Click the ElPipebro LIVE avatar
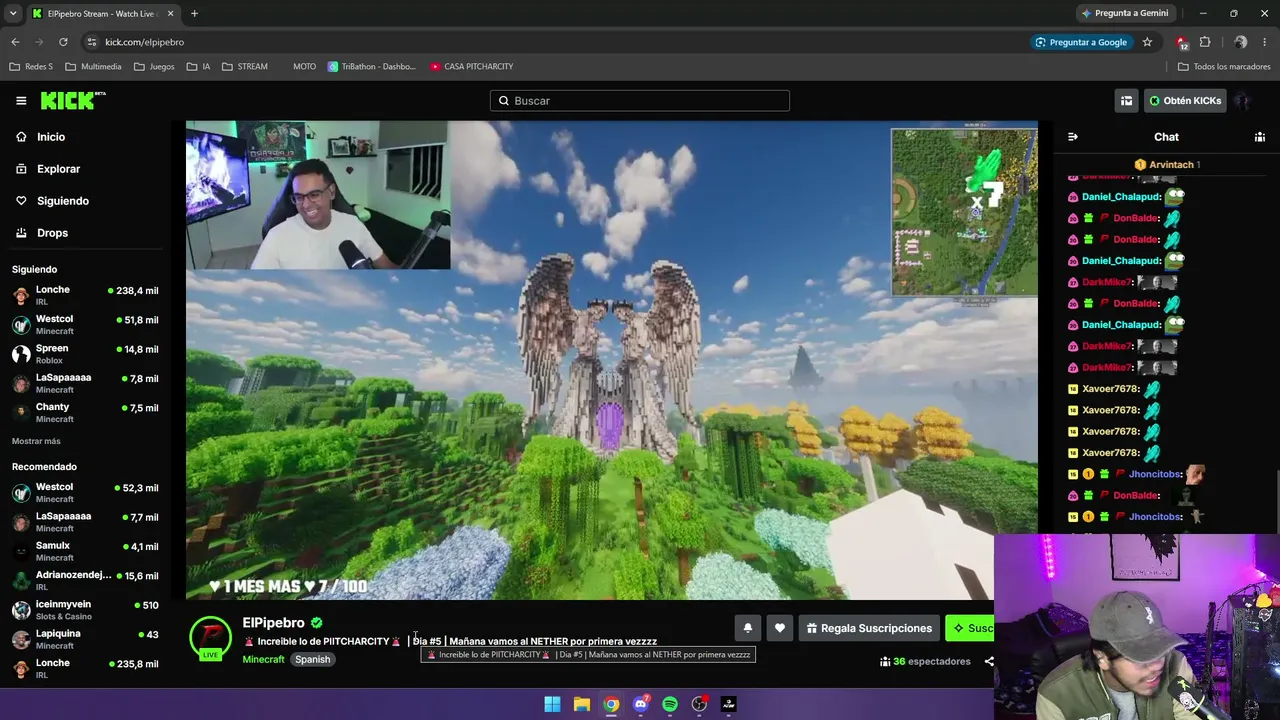 [211, 638]
